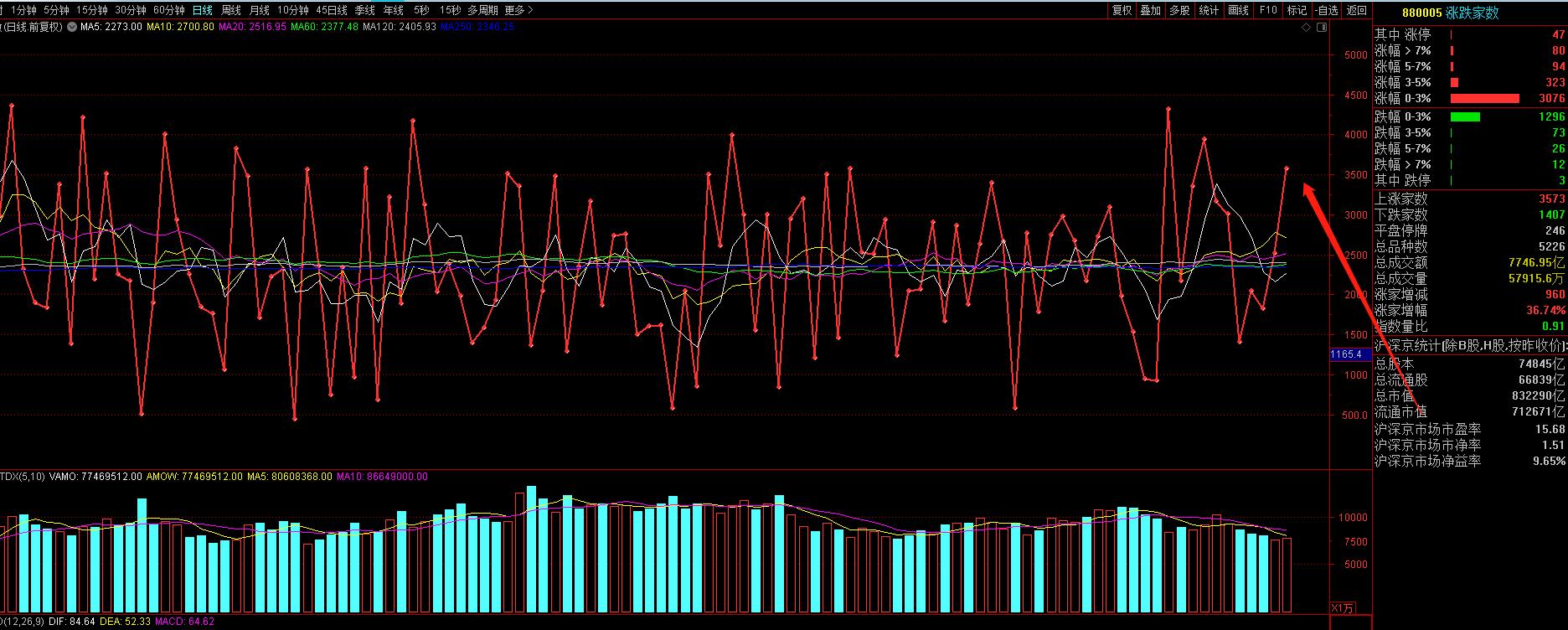Expand the 更多 period options
Image resolution: width=1568 pixels, height=630 pixels.
518,10
